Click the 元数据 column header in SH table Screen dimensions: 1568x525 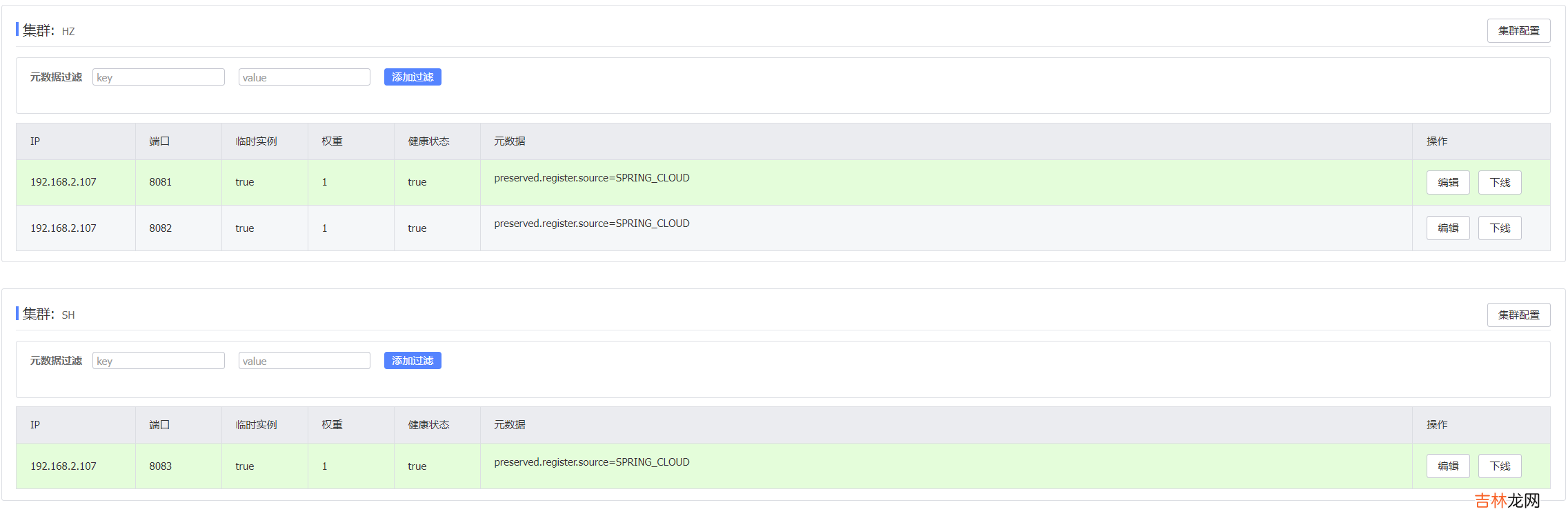(x=509, y=425)
